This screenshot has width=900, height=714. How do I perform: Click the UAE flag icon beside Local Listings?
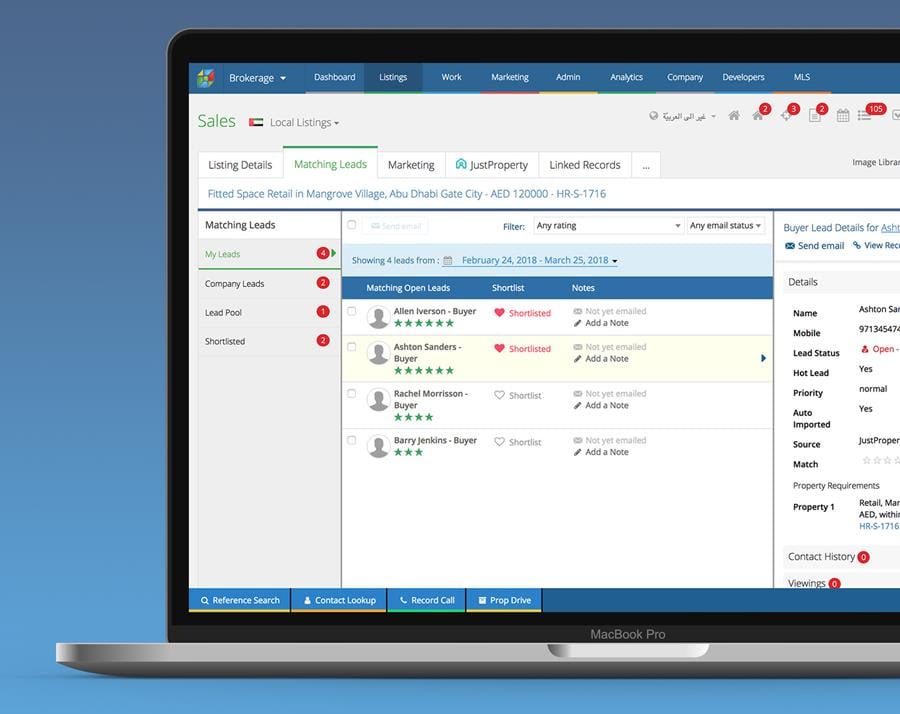point(256,122)
